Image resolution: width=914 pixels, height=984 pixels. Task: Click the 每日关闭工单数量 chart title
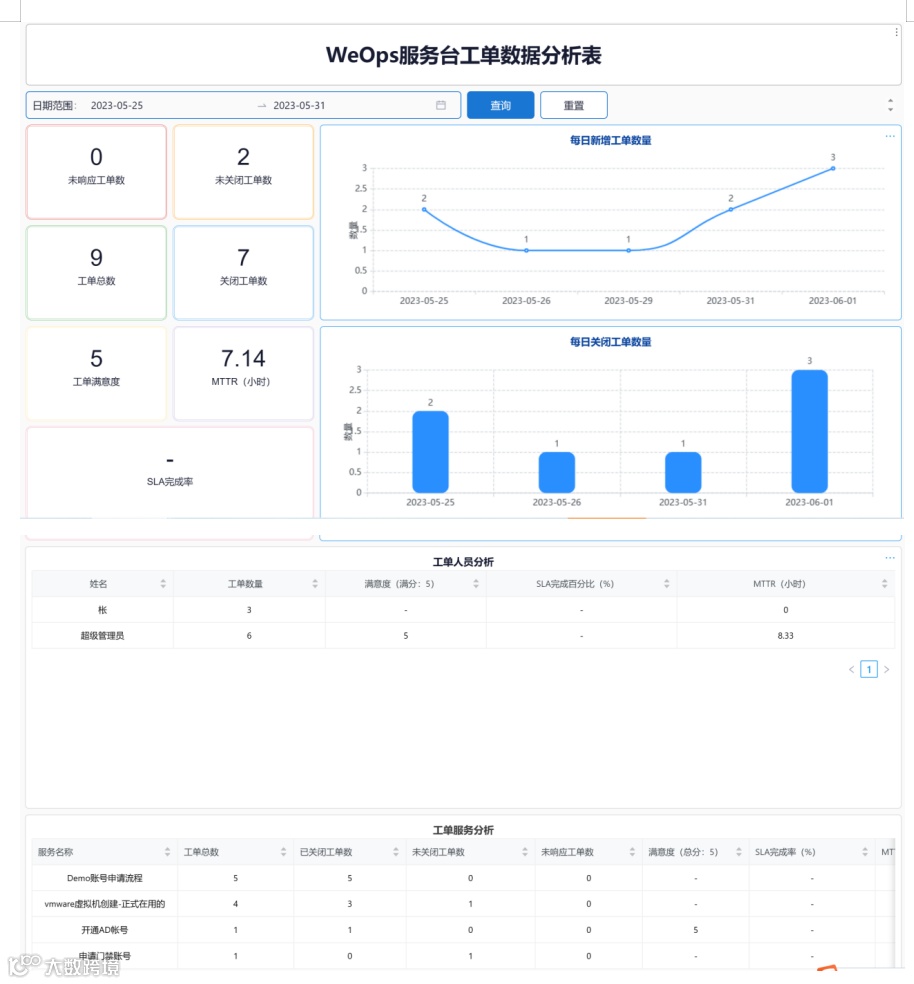tap(610, 342)
